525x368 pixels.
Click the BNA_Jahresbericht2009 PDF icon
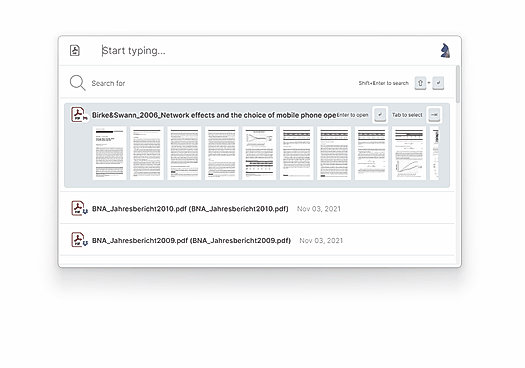pyautogui.click(x=79, y=240)
